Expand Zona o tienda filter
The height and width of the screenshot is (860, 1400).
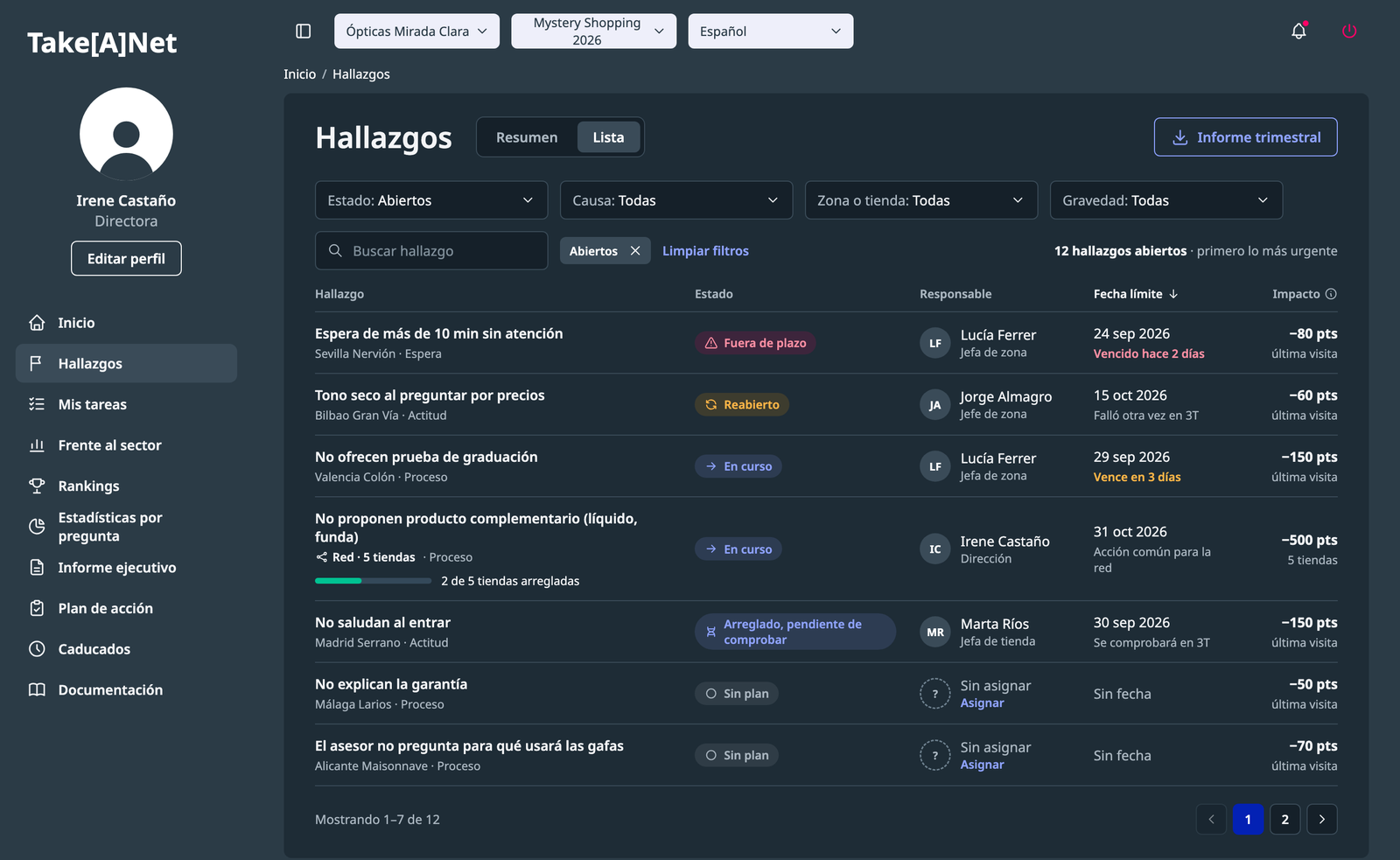click(921, 200)
